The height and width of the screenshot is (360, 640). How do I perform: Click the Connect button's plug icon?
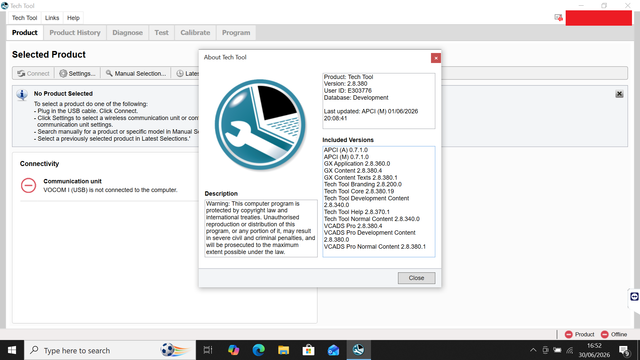coord(21,73)
